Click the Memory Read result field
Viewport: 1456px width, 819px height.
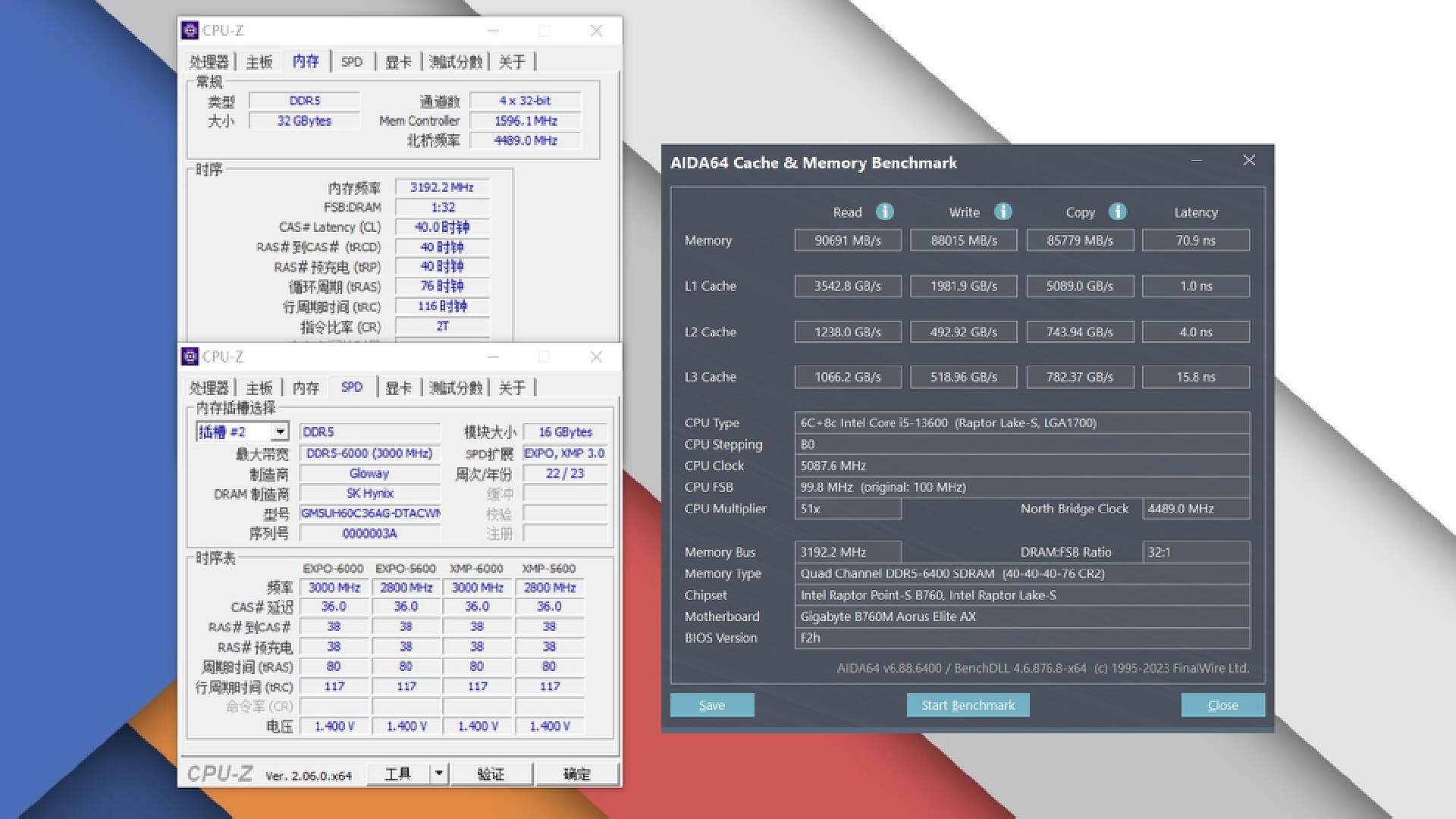pyautogui.click(x=848, y=240)
